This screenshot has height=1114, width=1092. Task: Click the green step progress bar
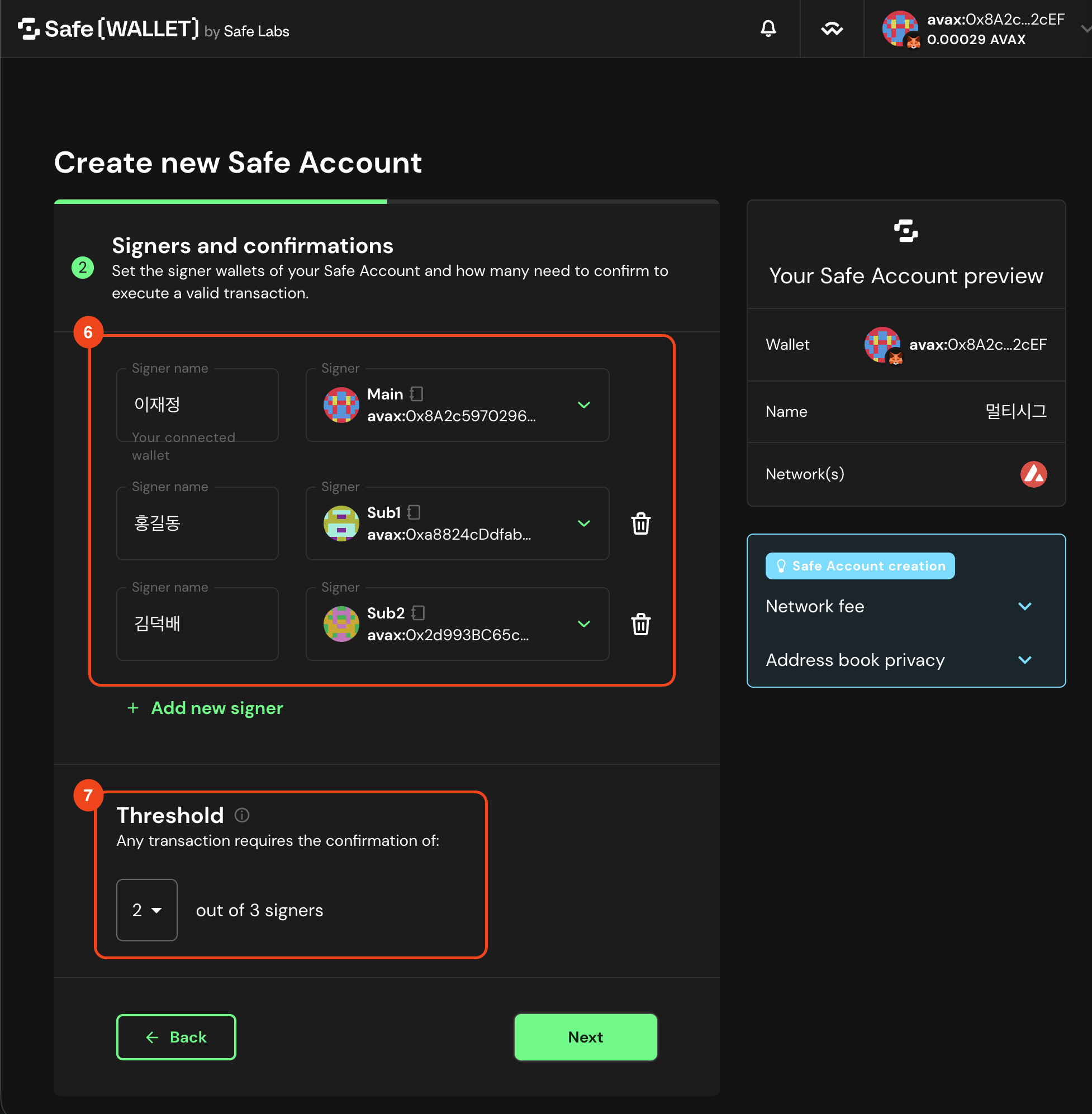pyautogui.click(x=220, y=201)
